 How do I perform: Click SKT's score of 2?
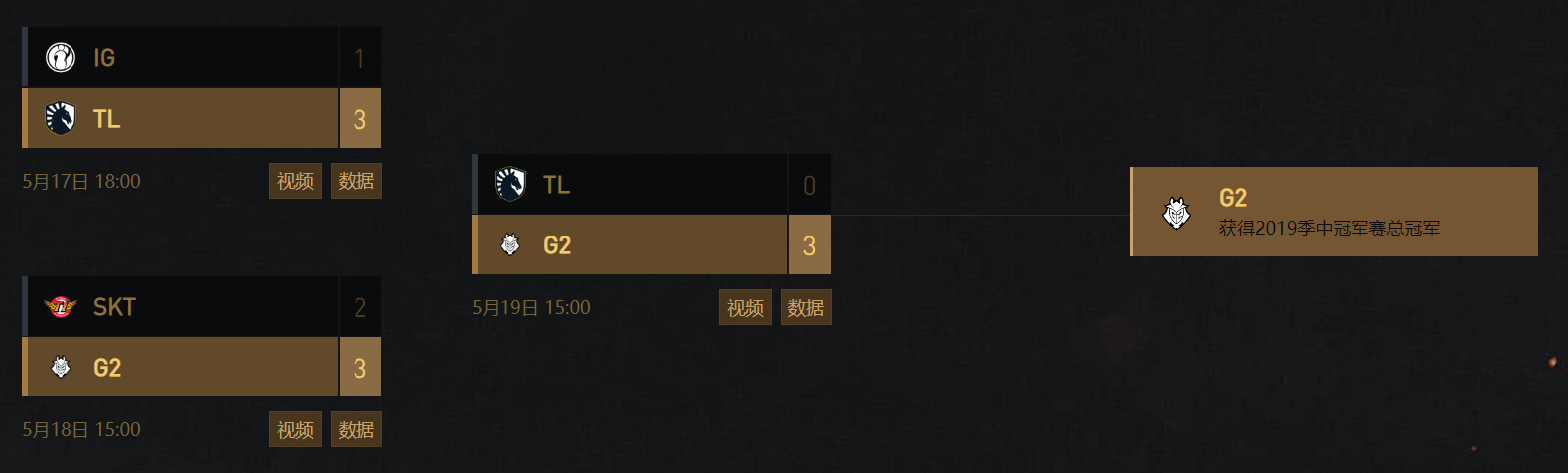point(359,308)
